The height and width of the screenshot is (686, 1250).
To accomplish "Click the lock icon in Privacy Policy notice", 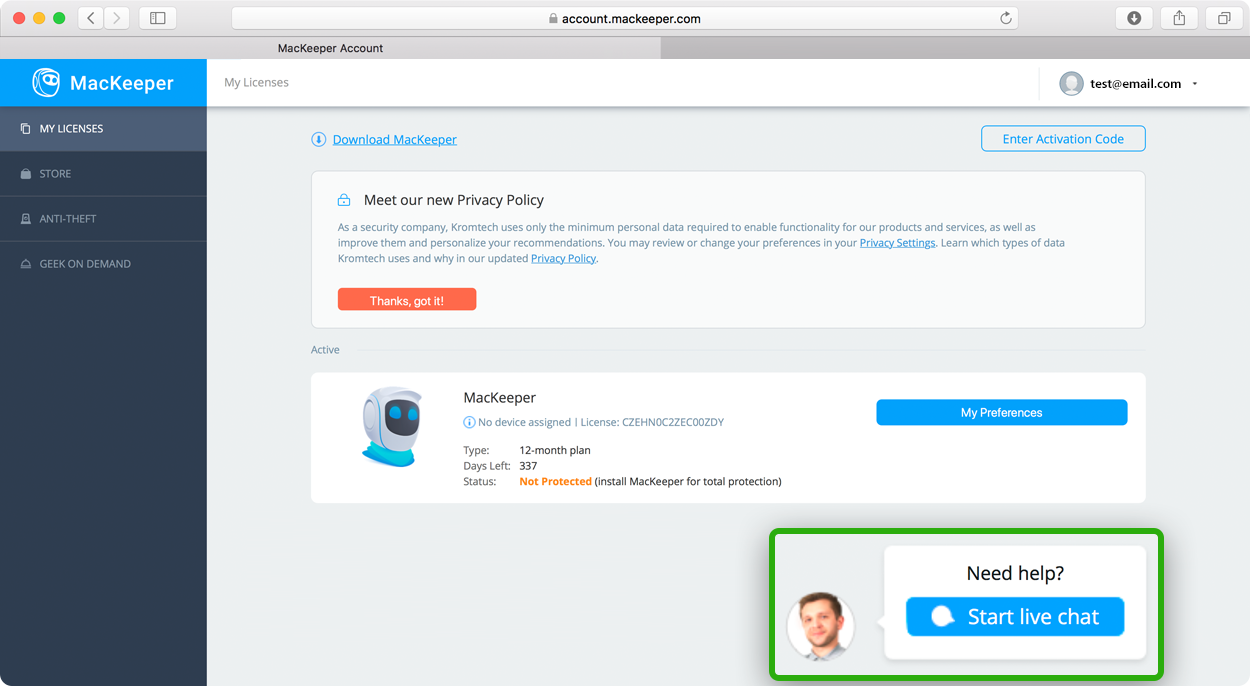I will pyautogui.click(x=344, y=200).
